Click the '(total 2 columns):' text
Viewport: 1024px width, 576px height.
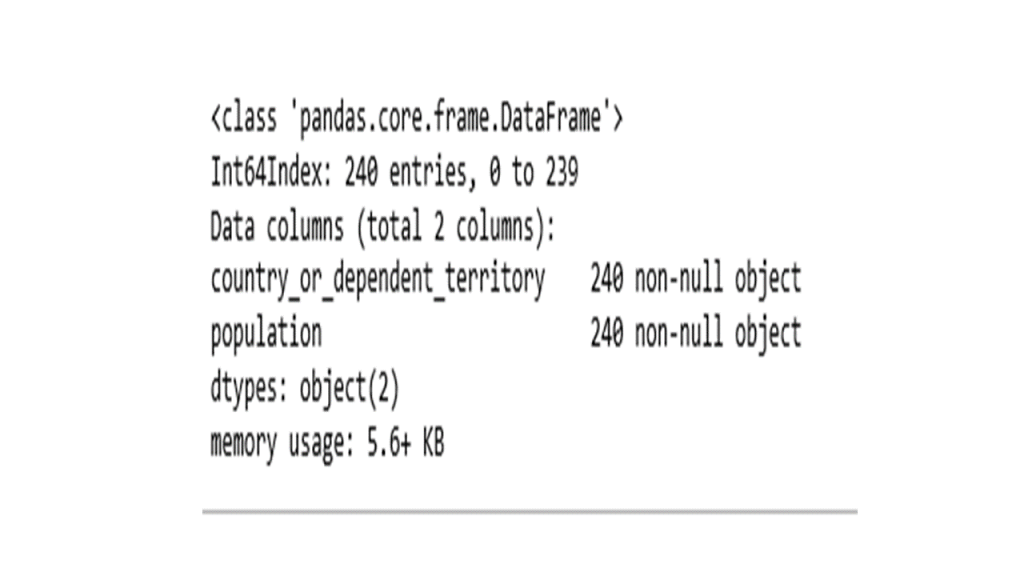(456, 229)
